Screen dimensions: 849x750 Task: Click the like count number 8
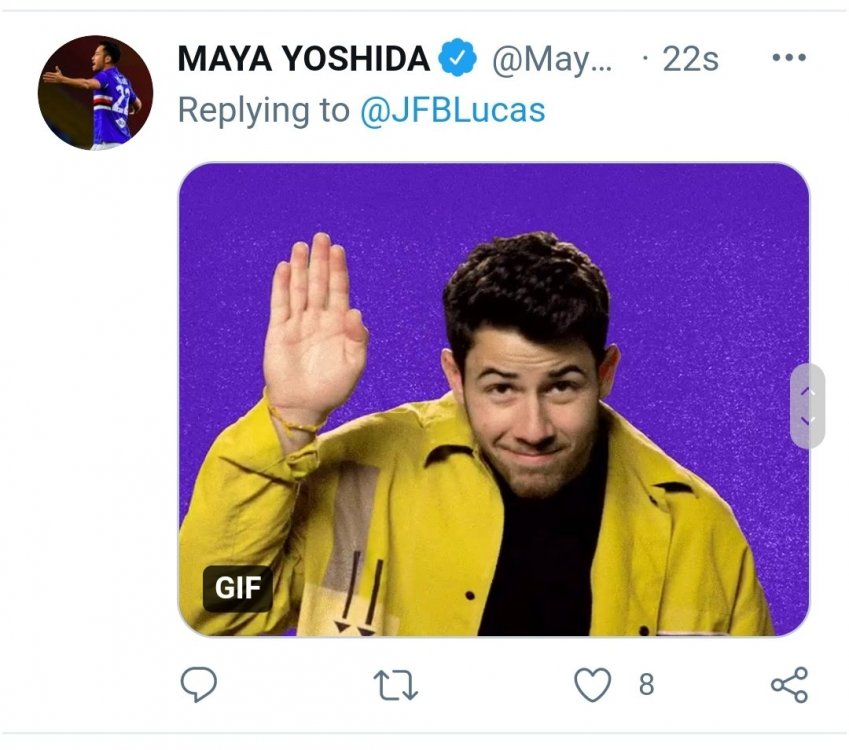pyautogui.click(x=646, y=684)
